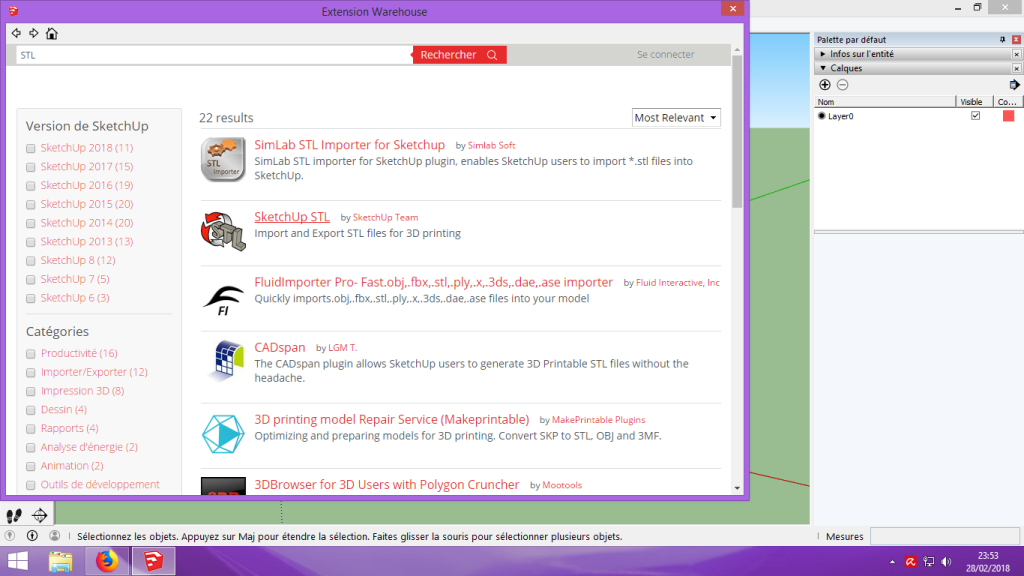This screenshot has width=1024, height=576.
Task: Open the 3D printing model Repair Service link
Action: coord(391,419)
